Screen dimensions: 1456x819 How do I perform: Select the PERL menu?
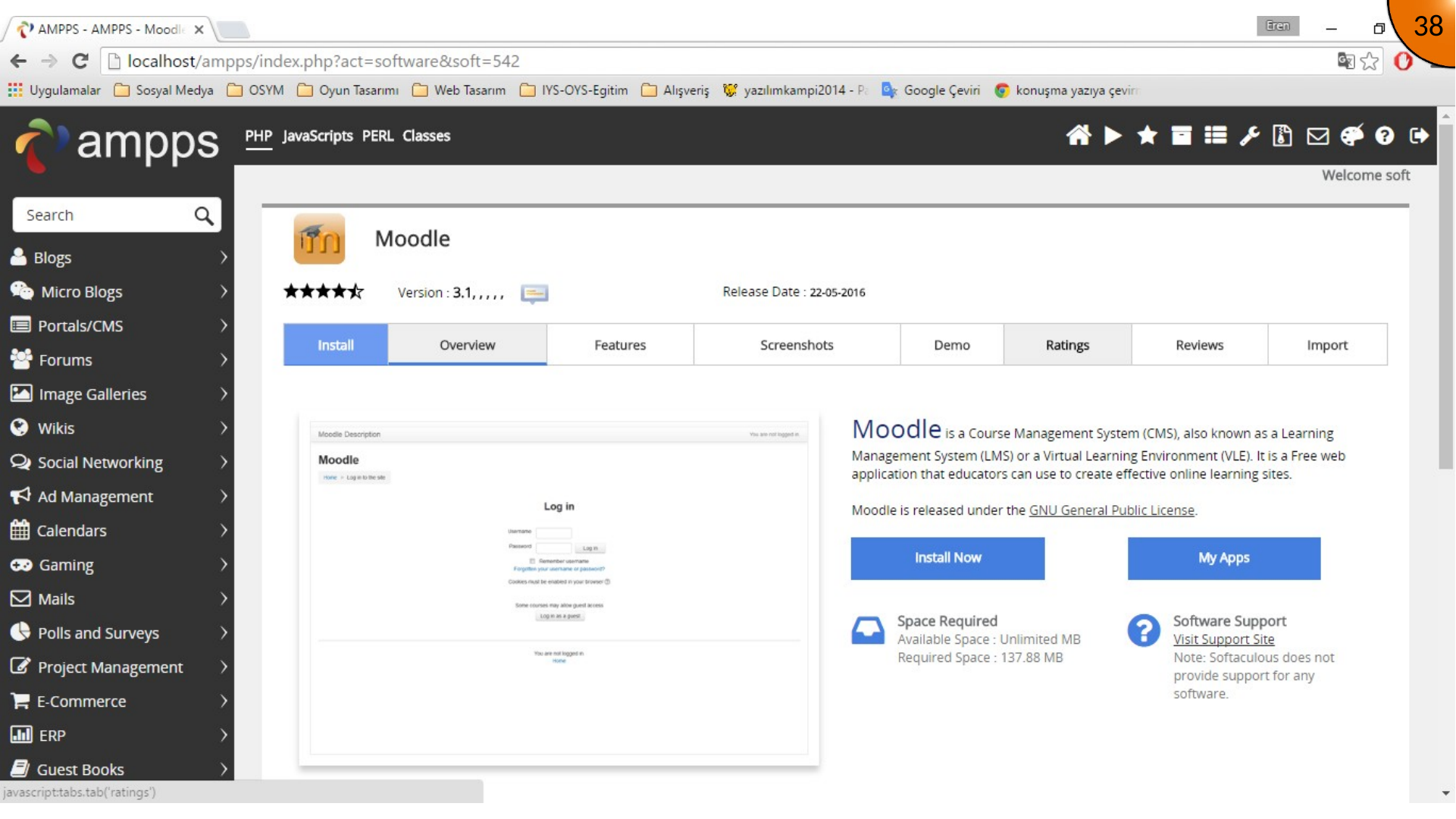tap(377, 136)
